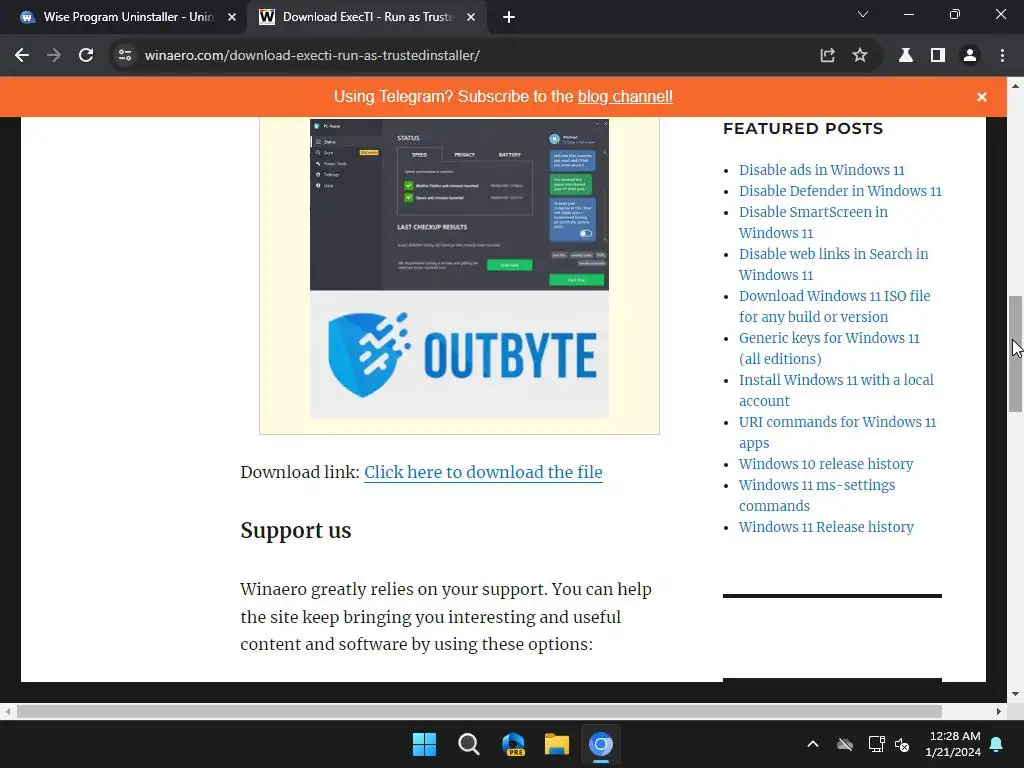Open taskbar Search
The width and height of the screenshot is (1024, 768).
(468, 744)
